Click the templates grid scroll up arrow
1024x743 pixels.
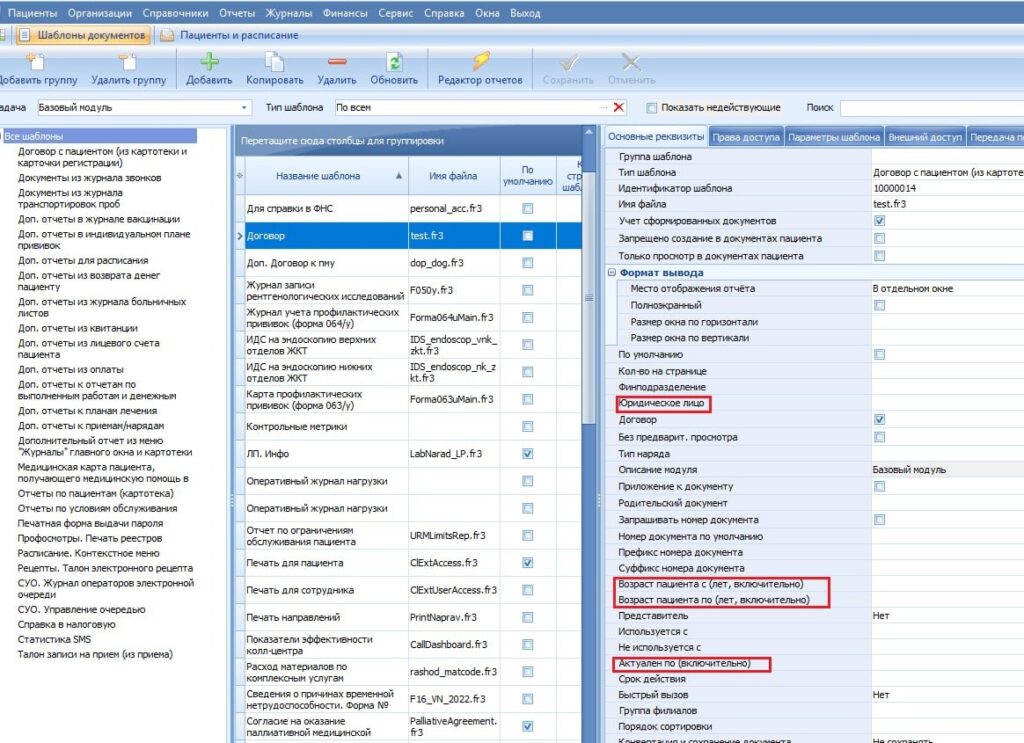(x=589, y=132)
